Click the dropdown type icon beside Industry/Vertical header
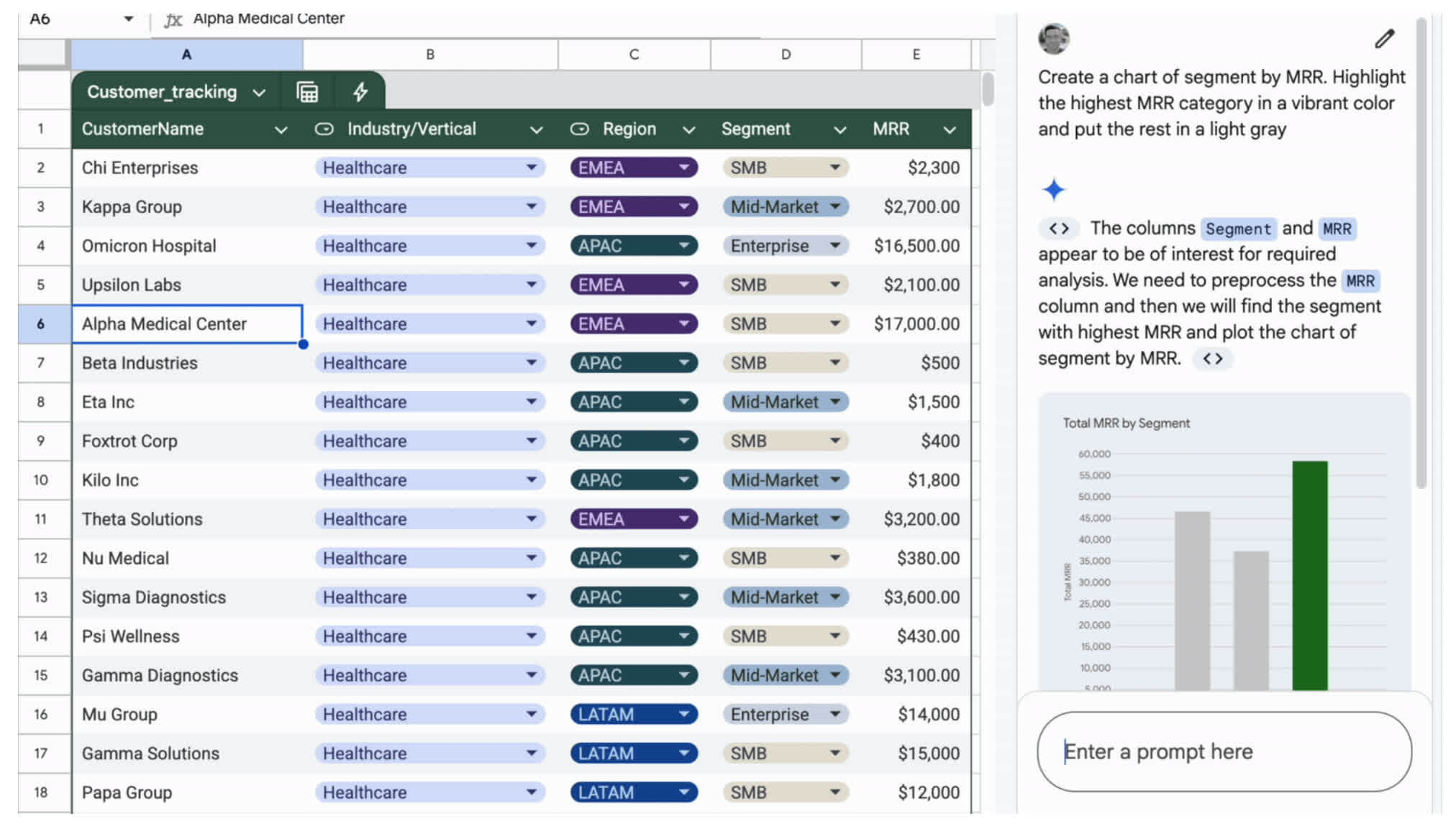 point(324,129)
